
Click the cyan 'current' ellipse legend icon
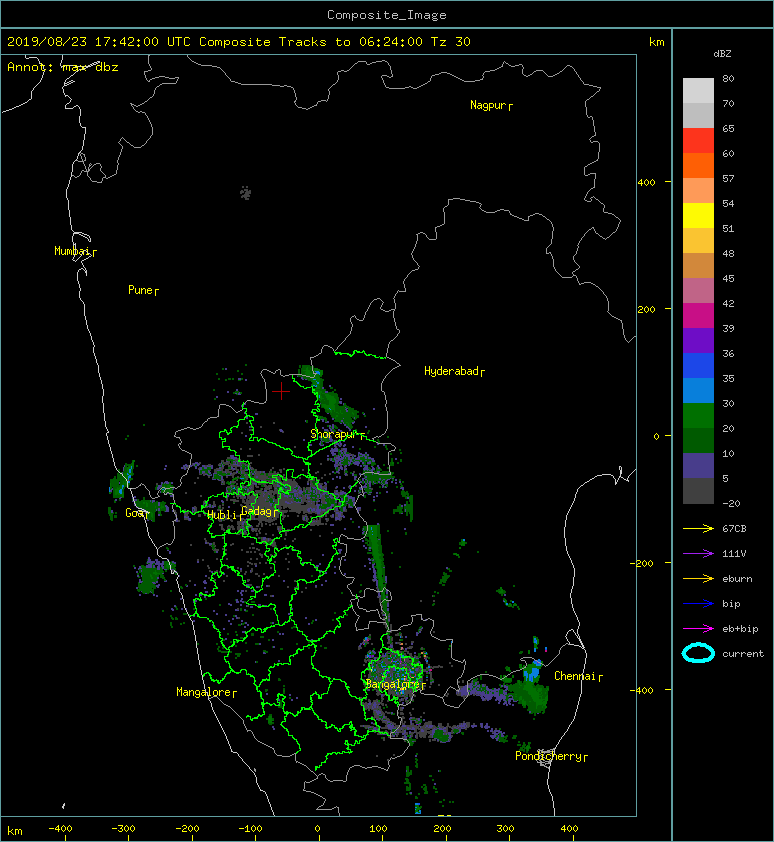coord(698,654)
